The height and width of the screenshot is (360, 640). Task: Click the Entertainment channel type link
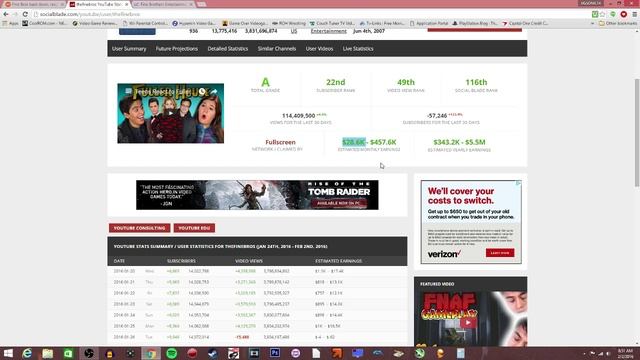329,31
